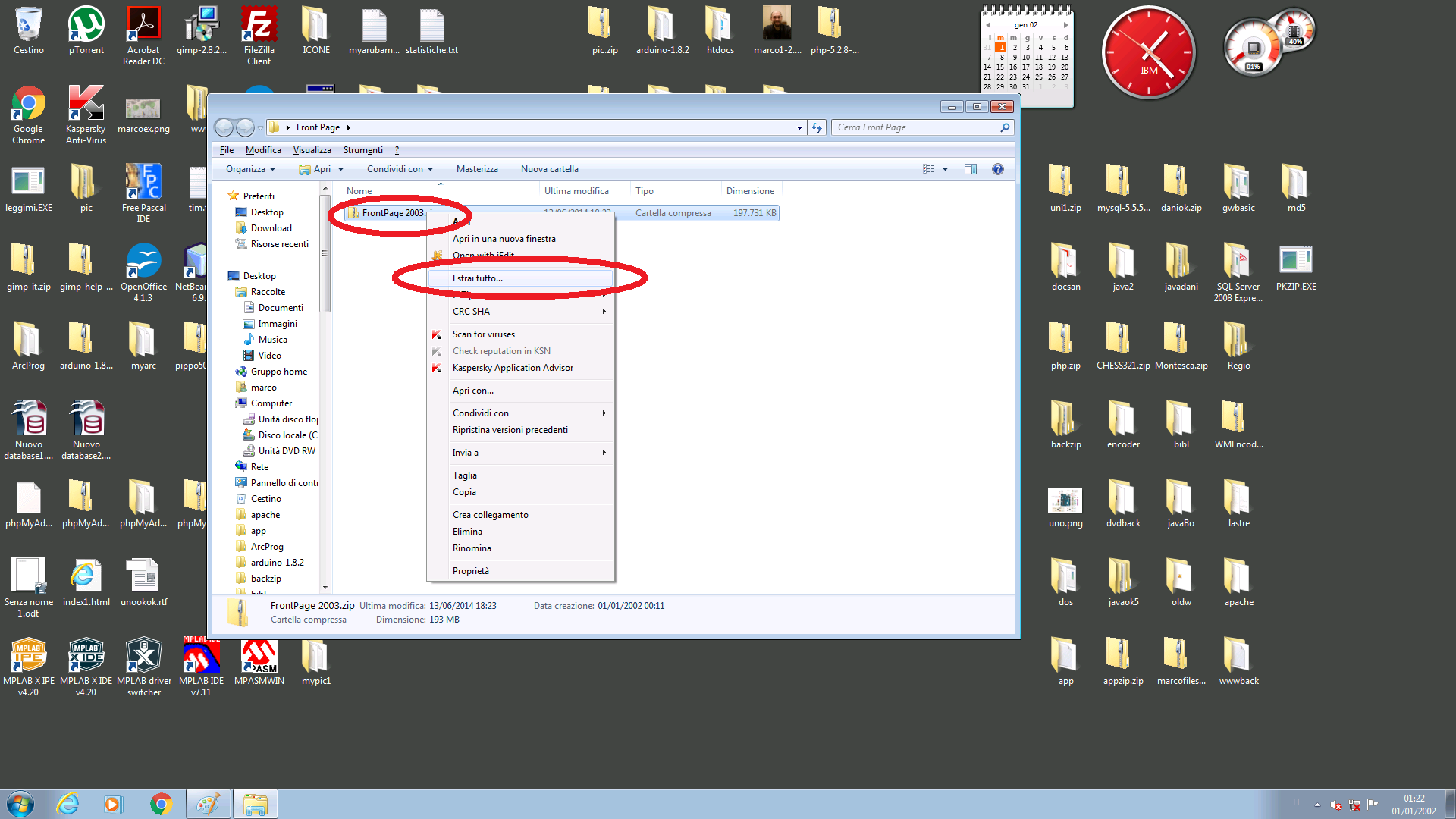Select Estrai tutto from the context menu
The height and width of the screenshot is (819, 1456).
tap(478, 278)
